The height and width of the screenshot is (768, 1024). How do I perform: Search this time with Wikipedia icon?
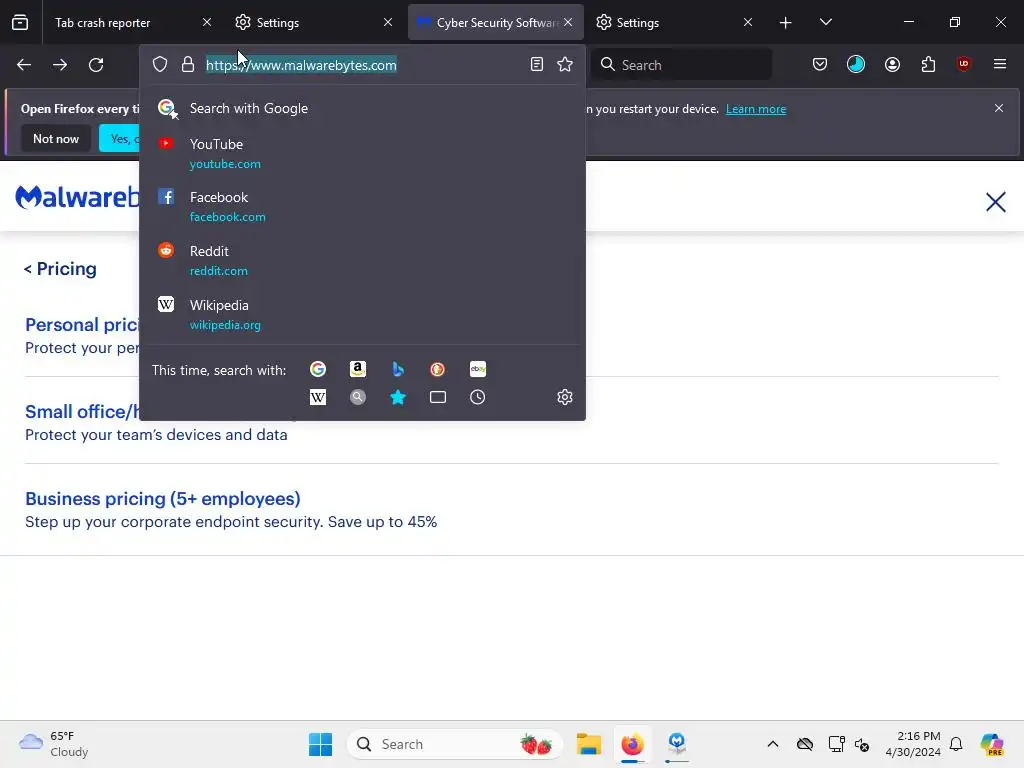[318, 397]
